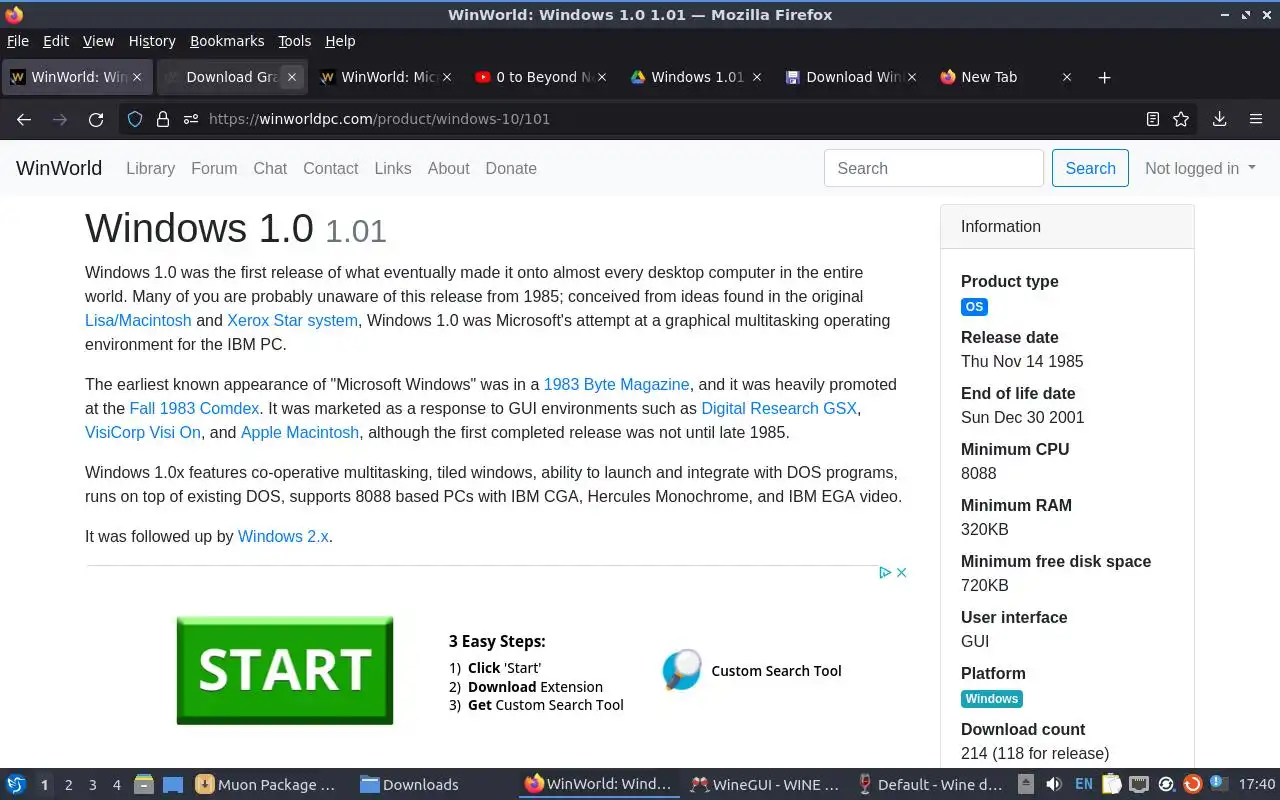Viewport: 1280px width, 800px height.
Task: Click the Firefox logo in title bar
Action: (x=13, y=14)
